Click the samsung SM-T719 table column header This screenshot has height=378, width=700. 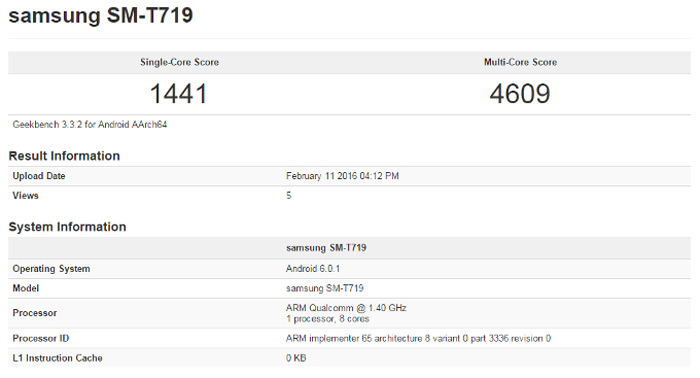(x=326, y=248)
